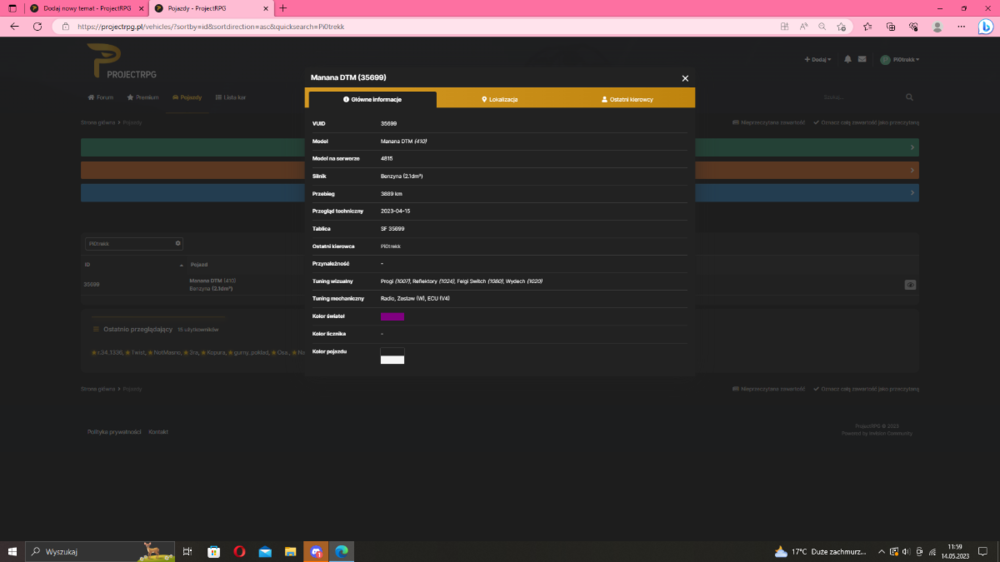Click the Pojazd column header
Viewport: 1000px width, 562px height.
coord(199,265)
